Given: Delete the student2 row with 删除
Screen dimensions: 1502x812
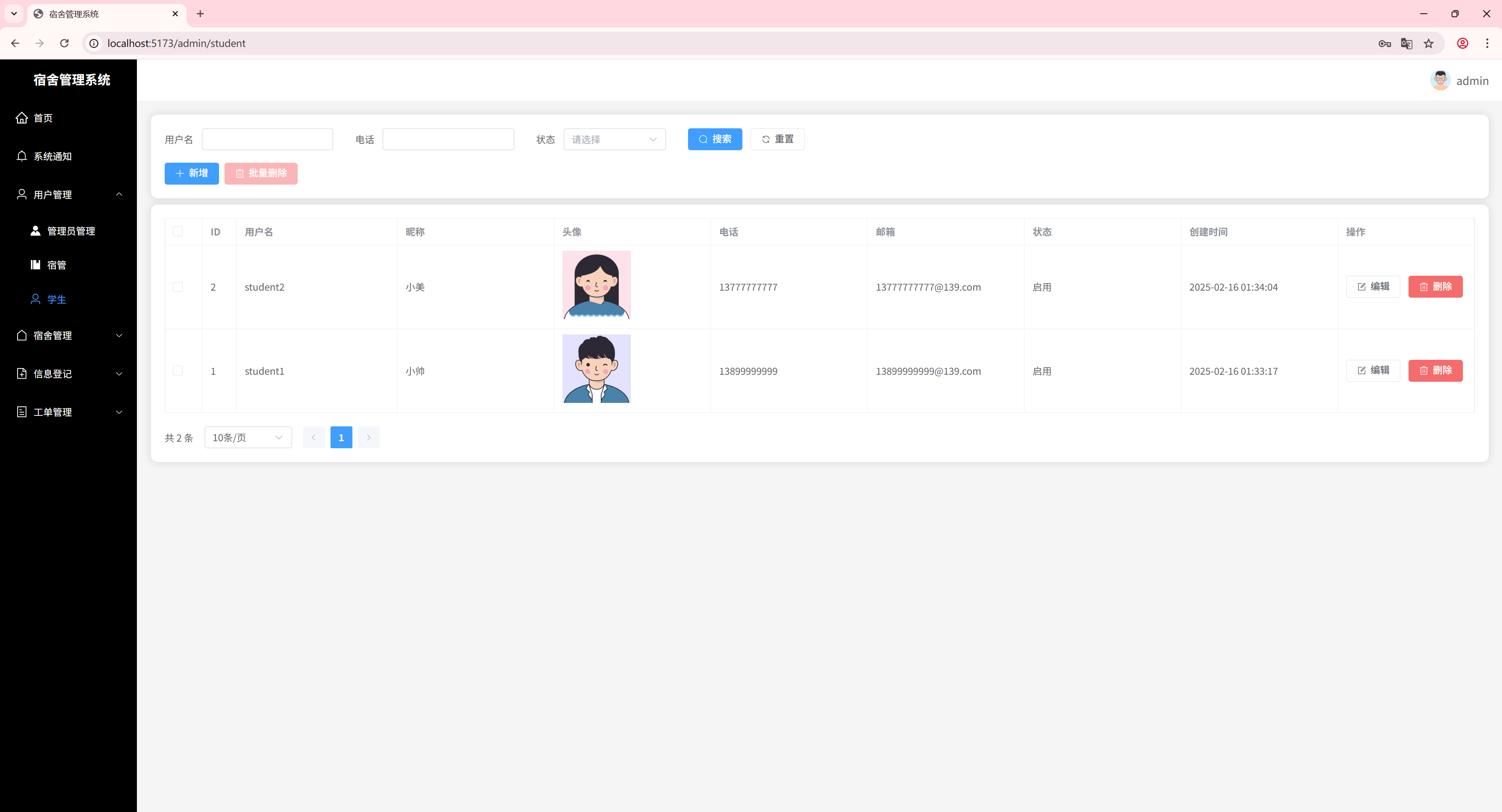Looking at the screenshot, I should pos(1435,287).
